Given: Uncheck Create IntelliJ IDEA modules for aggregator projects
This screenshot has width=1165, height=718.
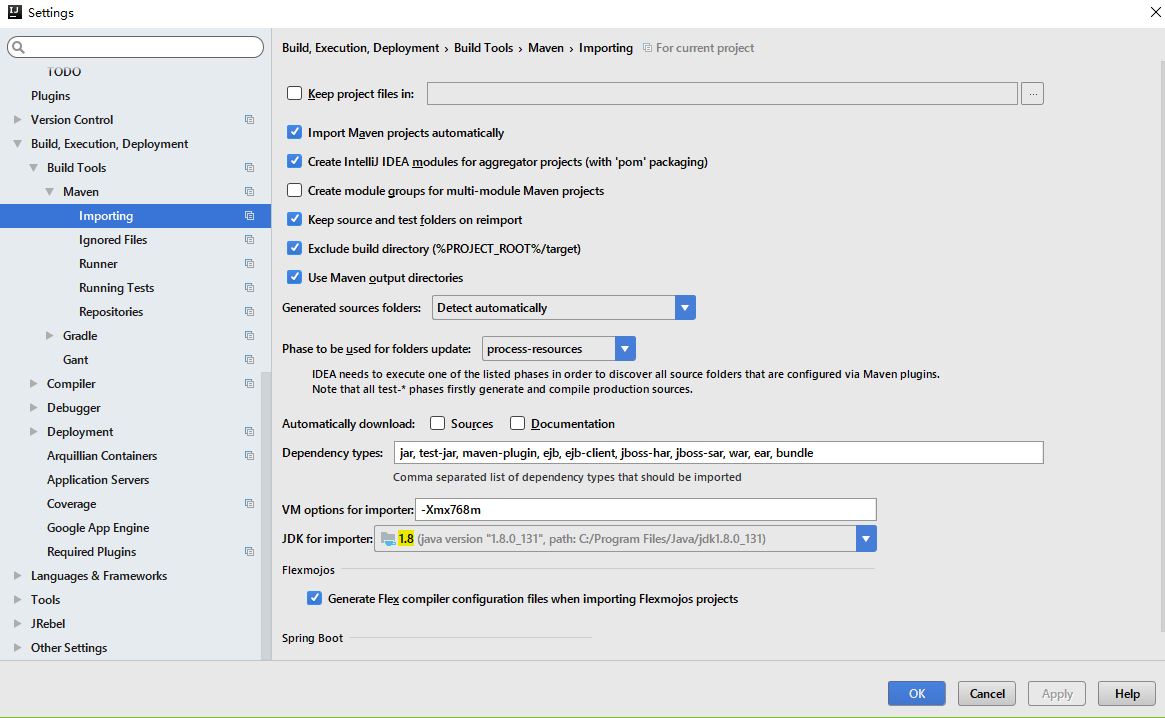Looking at the screenshot, I should coord(294,161).
